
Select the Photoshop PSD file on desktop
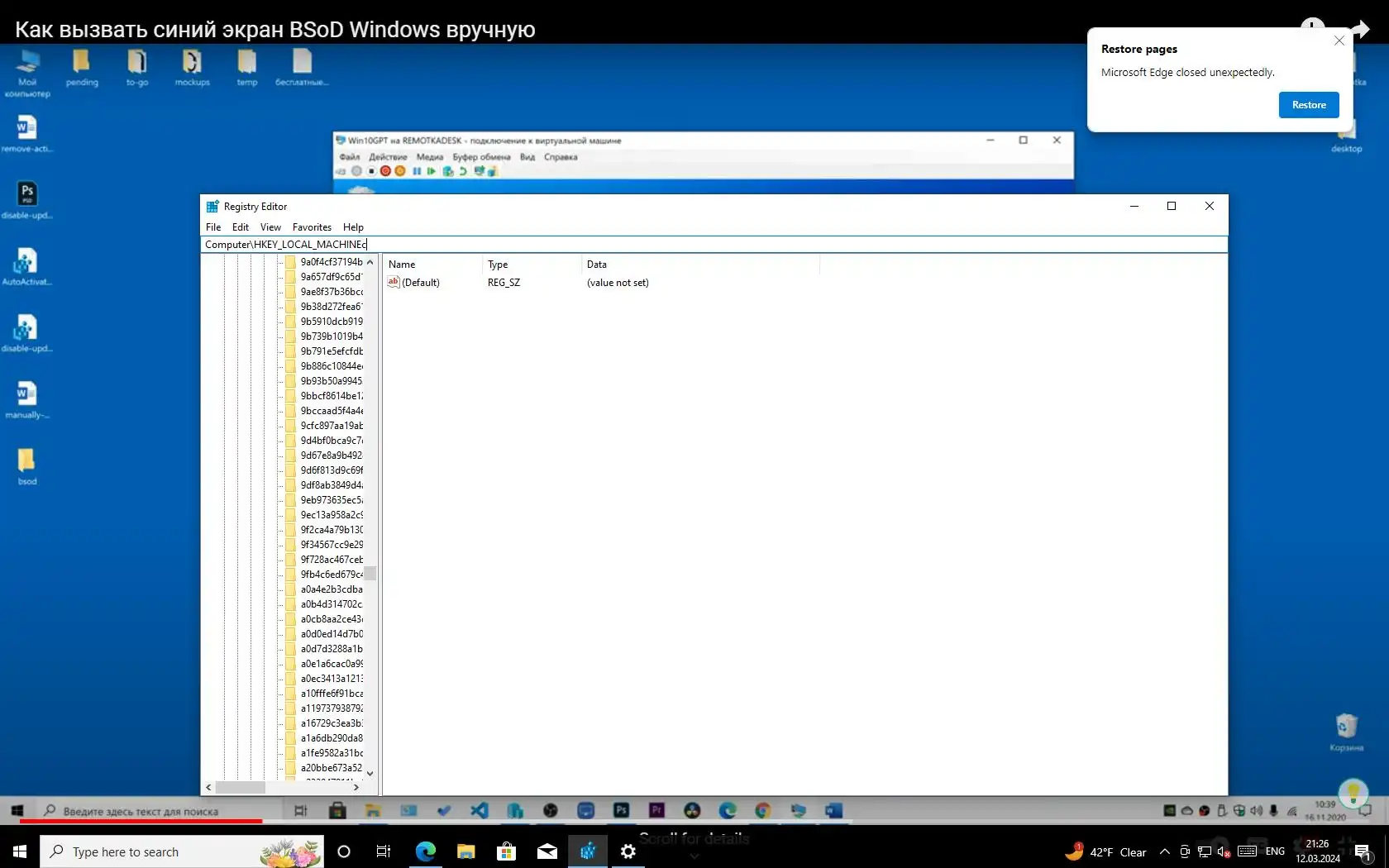(27, 200)
